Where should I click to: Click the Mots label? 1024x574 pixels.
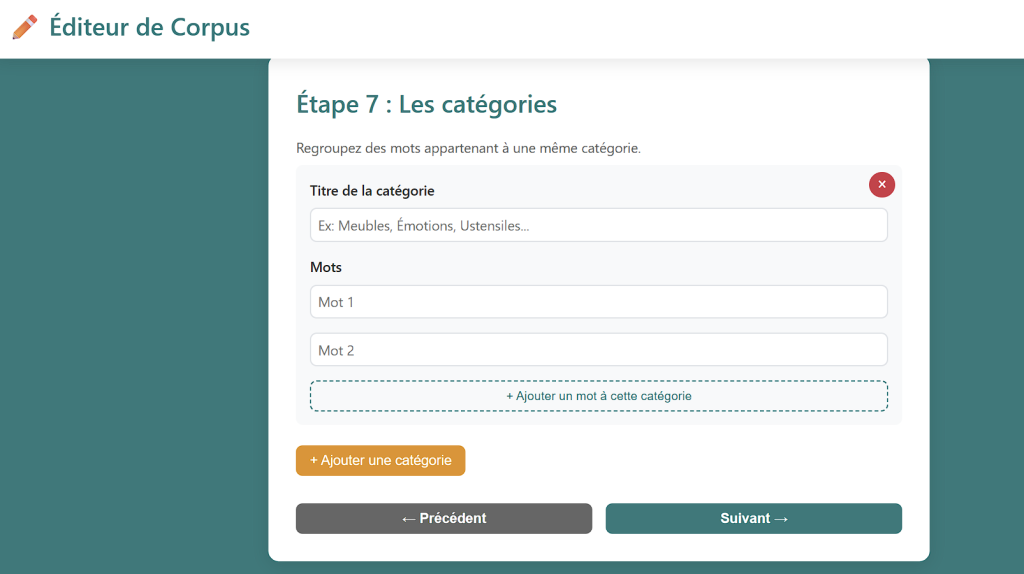pyautogui.click(x=326, y=267)
